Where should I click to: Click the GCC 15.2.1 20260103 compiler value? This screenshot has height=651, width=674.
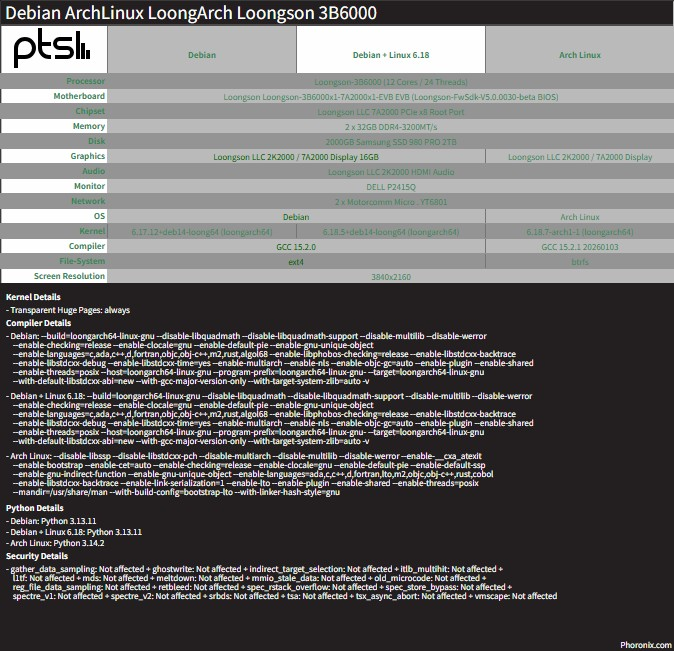click(579, 247)
